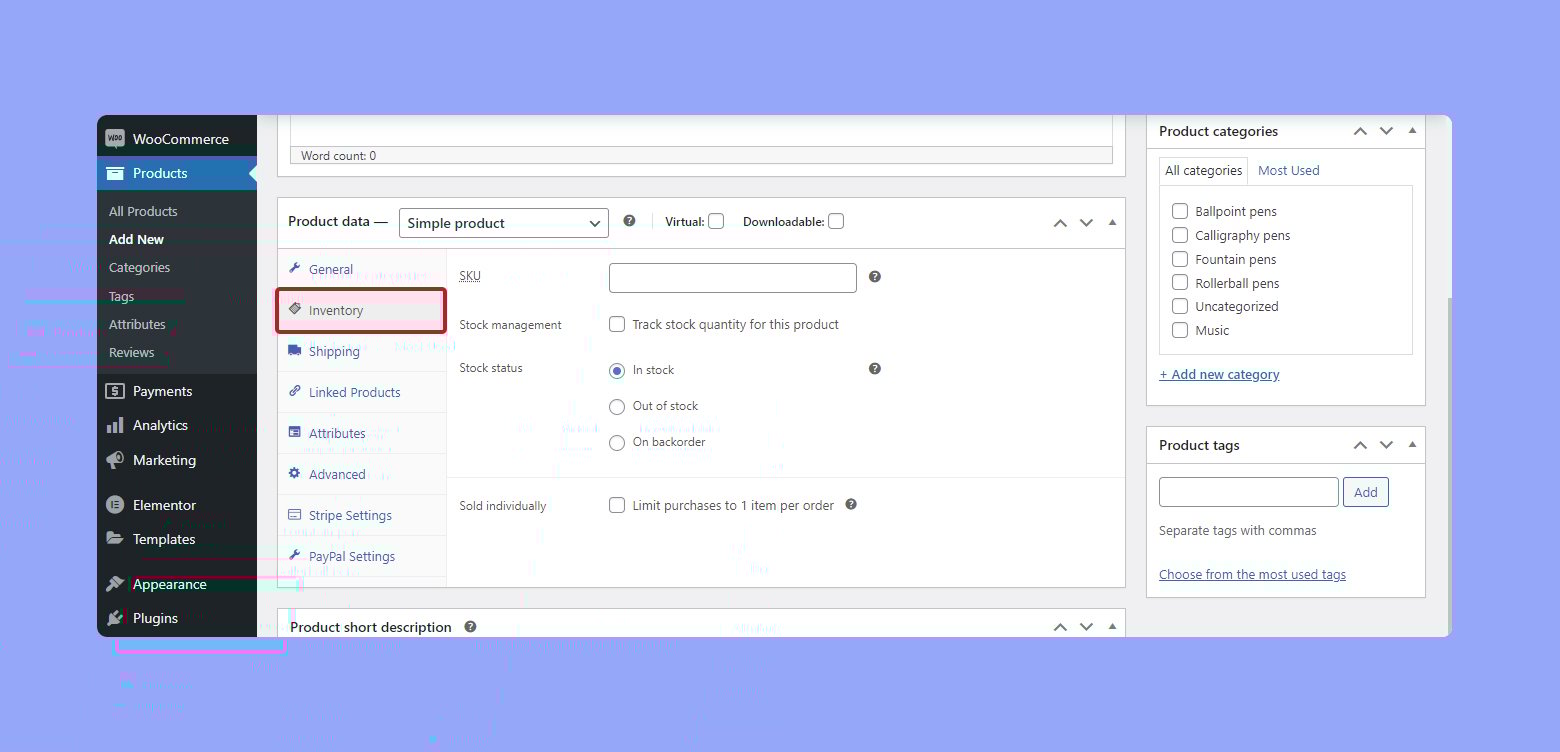Click the Elementor icon in sidebar
Screen dimensions: 1560x752
point(115,505)
